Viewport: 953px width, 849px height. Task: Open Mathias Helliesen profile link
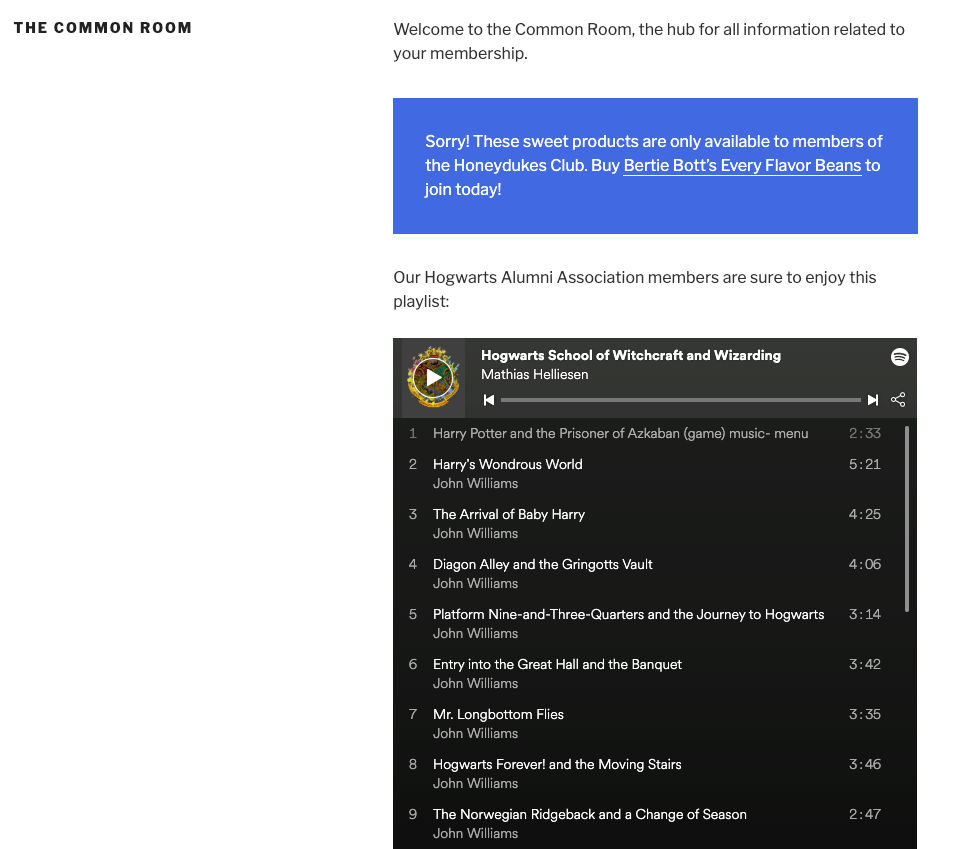(x=534, y=374)
